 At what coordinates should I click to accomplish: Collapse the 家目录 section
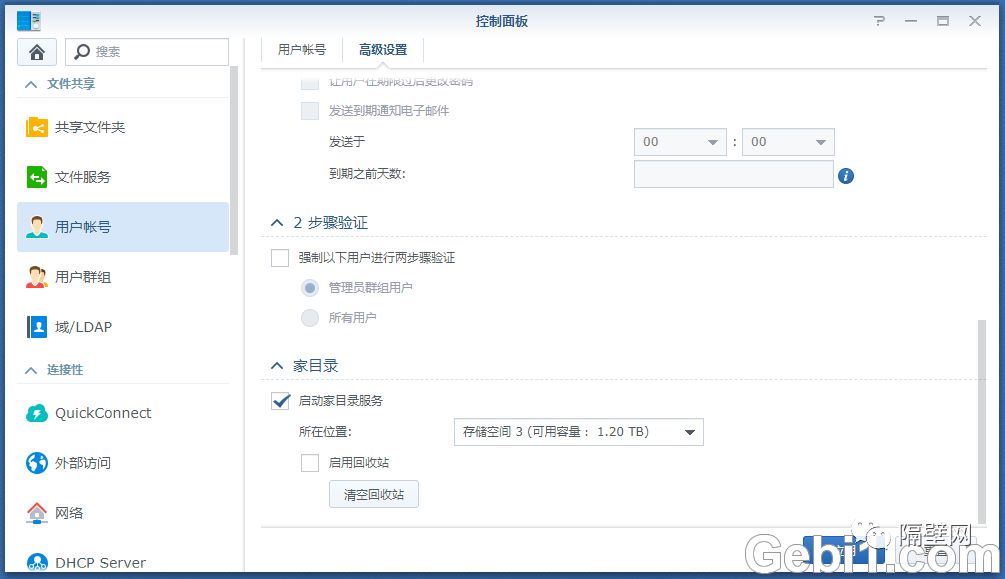[x=277, y=366]
